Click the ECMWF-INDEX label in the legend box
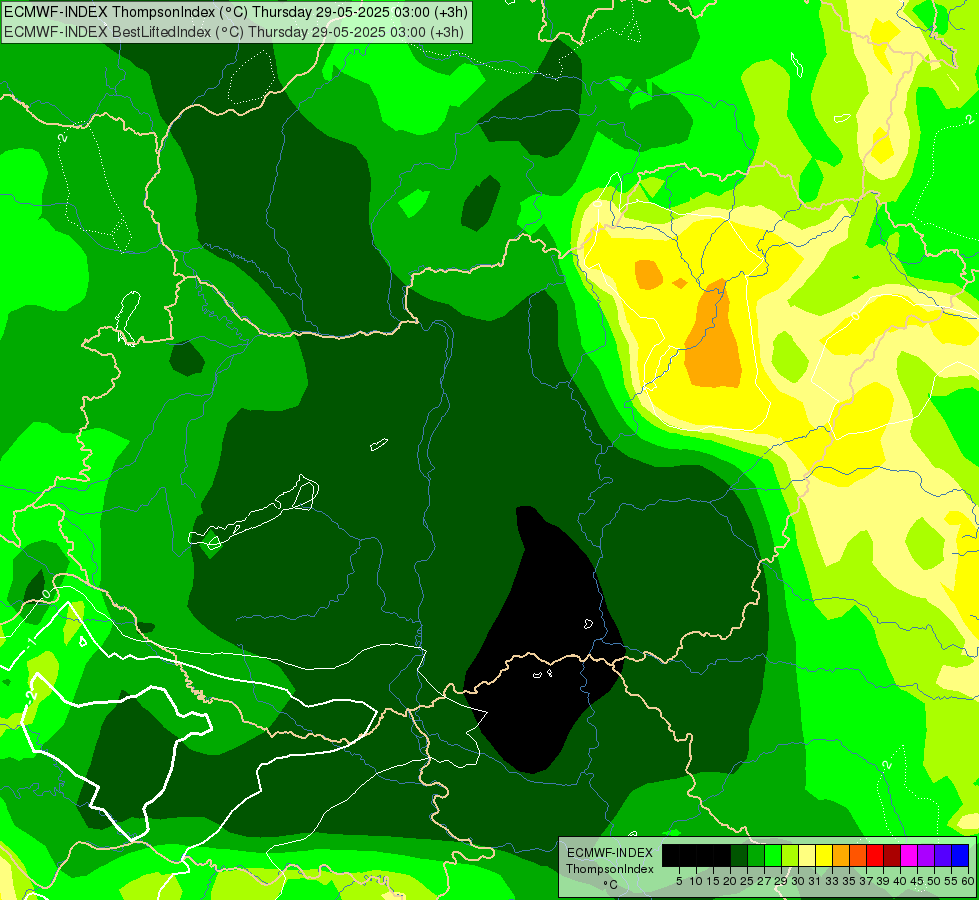Viewport: 979px width, 900px height. pyautogui.click(x=610, y=853)
